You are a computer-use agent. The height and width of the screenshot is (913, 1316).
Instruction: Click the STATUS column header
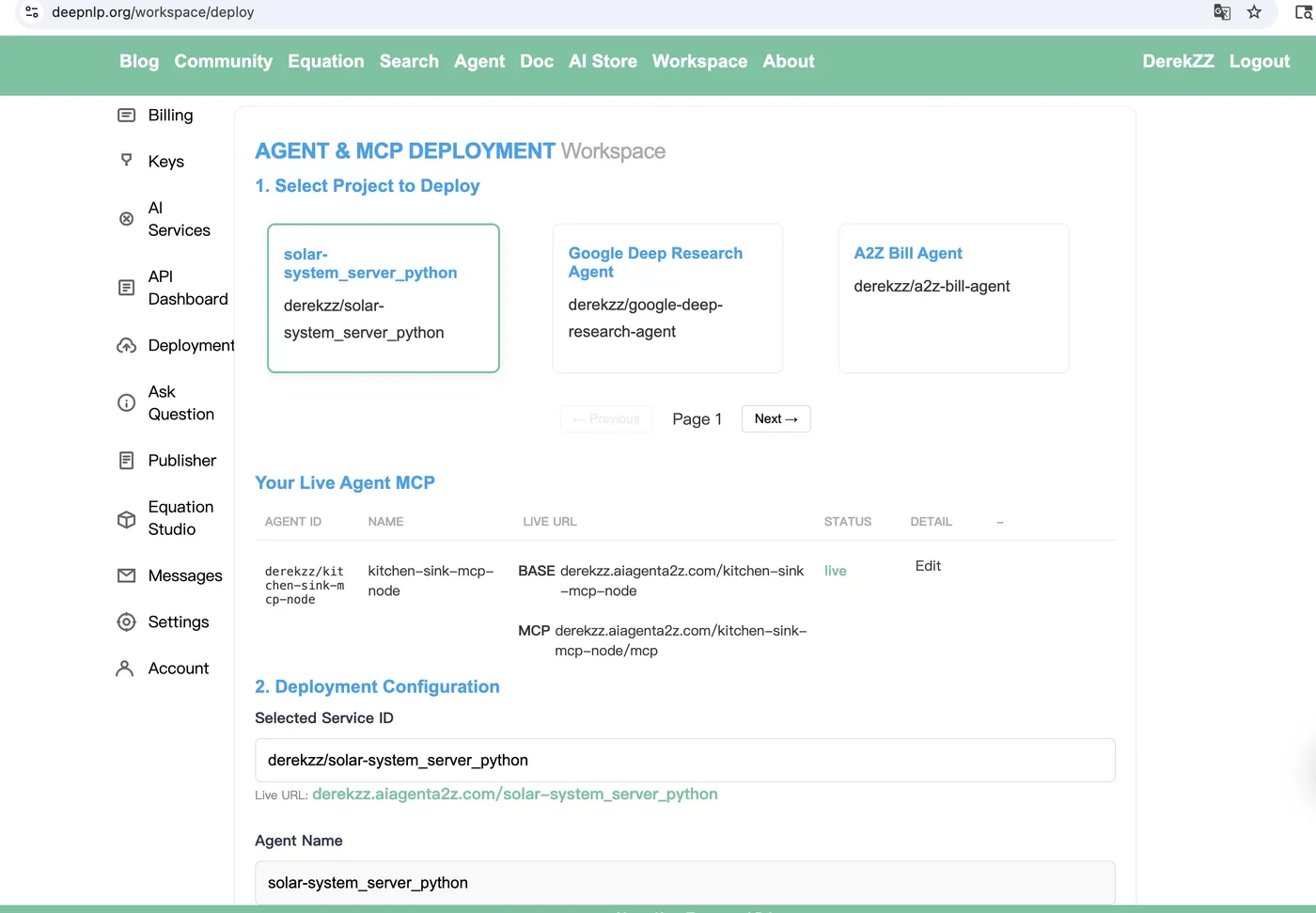[x=848, y=521]
